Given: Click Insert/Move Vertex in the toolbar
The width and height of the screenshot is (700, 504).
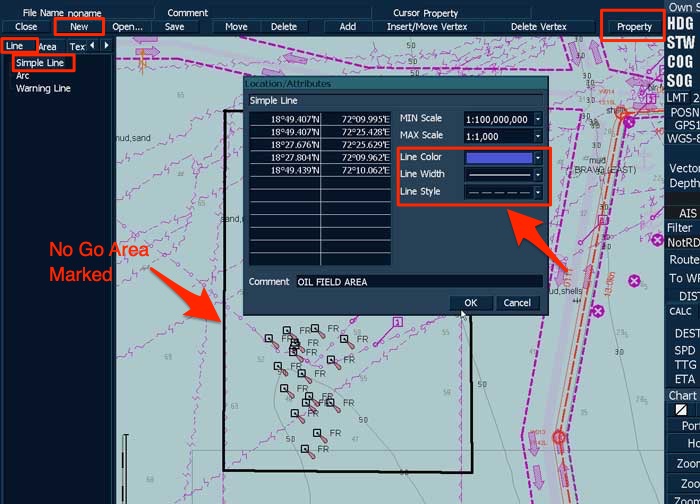Looking at the screenshot, I should (x=427, y=27).
